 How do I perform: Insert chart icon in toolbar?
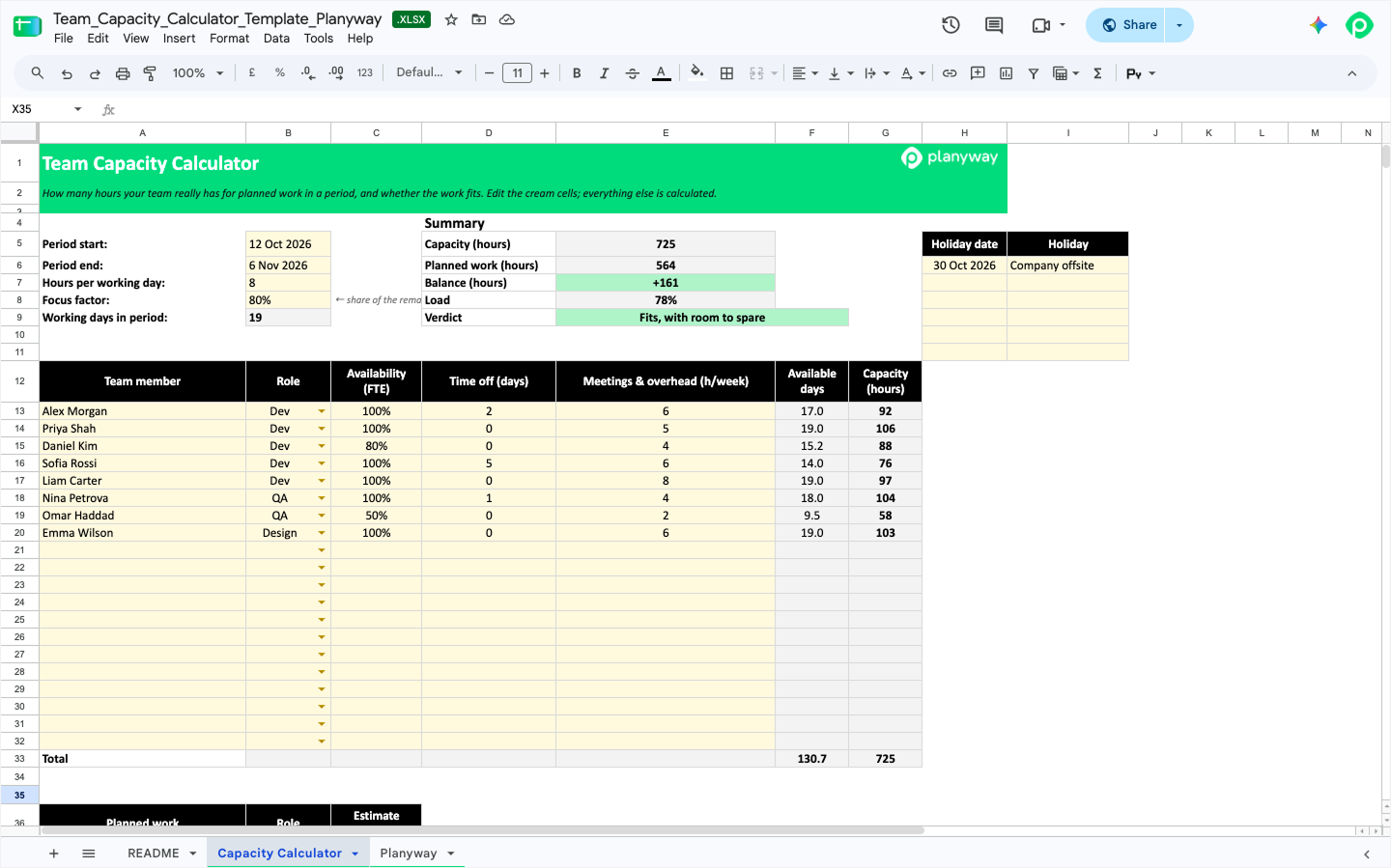pos(1006,73)
